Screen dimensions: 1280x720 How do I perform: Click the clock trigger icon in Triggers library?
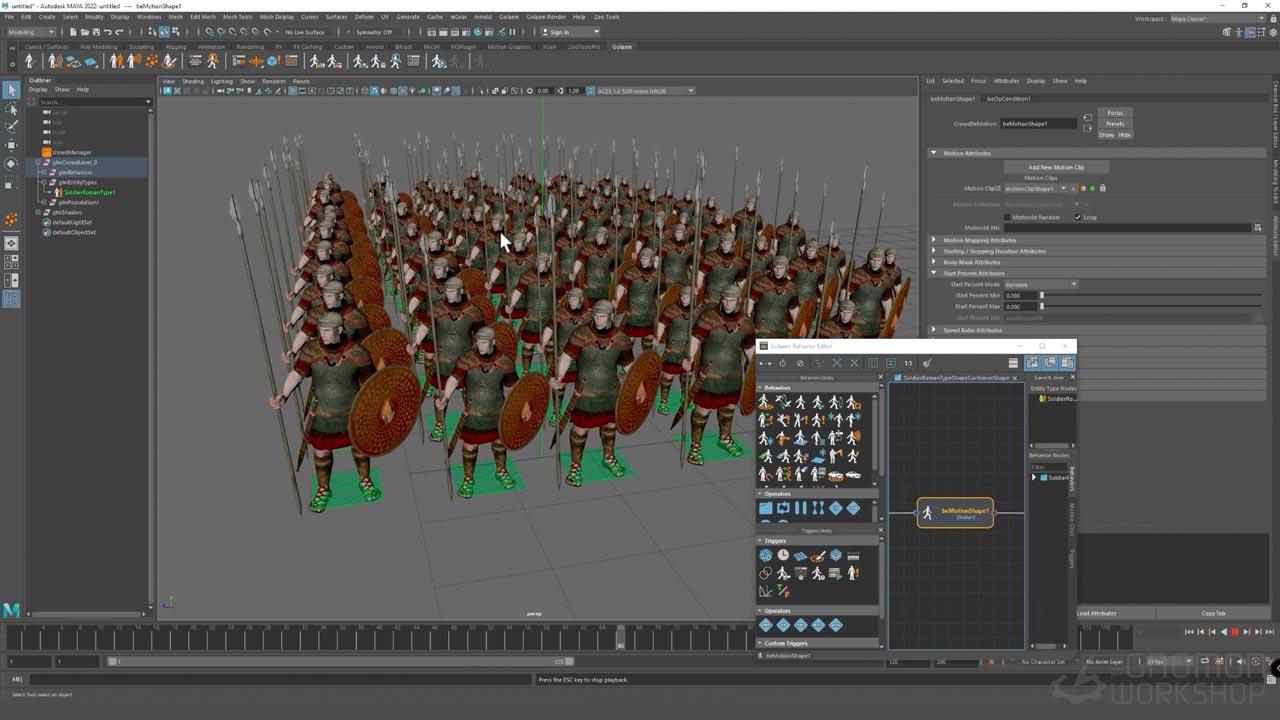(783, 555)
